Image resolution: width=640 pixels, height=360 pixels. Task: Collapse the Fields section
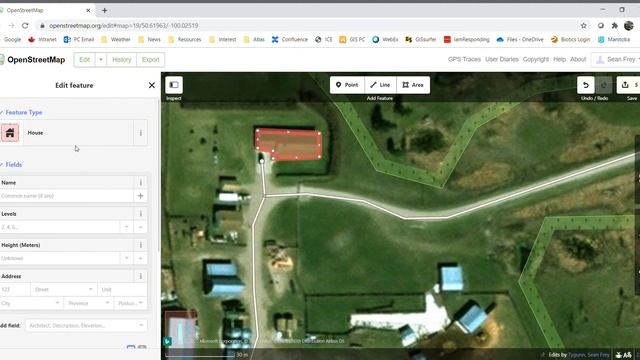[x=11, y=164]
